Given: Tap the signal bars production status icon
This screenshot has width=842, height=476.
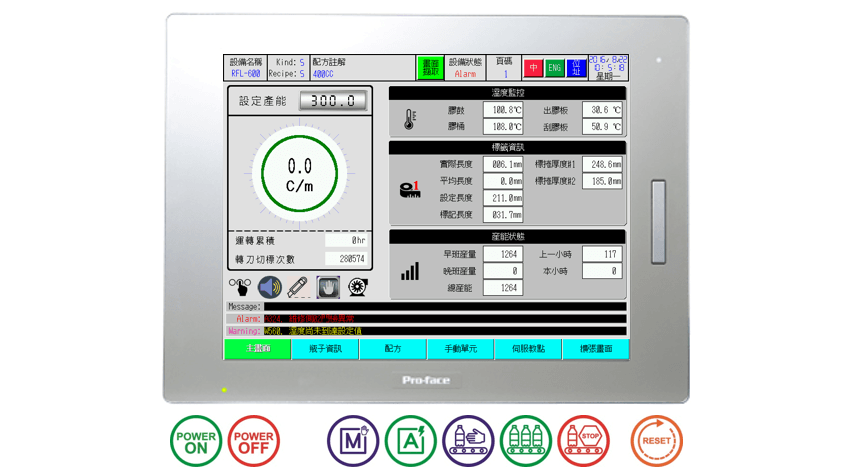Looking at the screenshot, I should pos(410,271).
